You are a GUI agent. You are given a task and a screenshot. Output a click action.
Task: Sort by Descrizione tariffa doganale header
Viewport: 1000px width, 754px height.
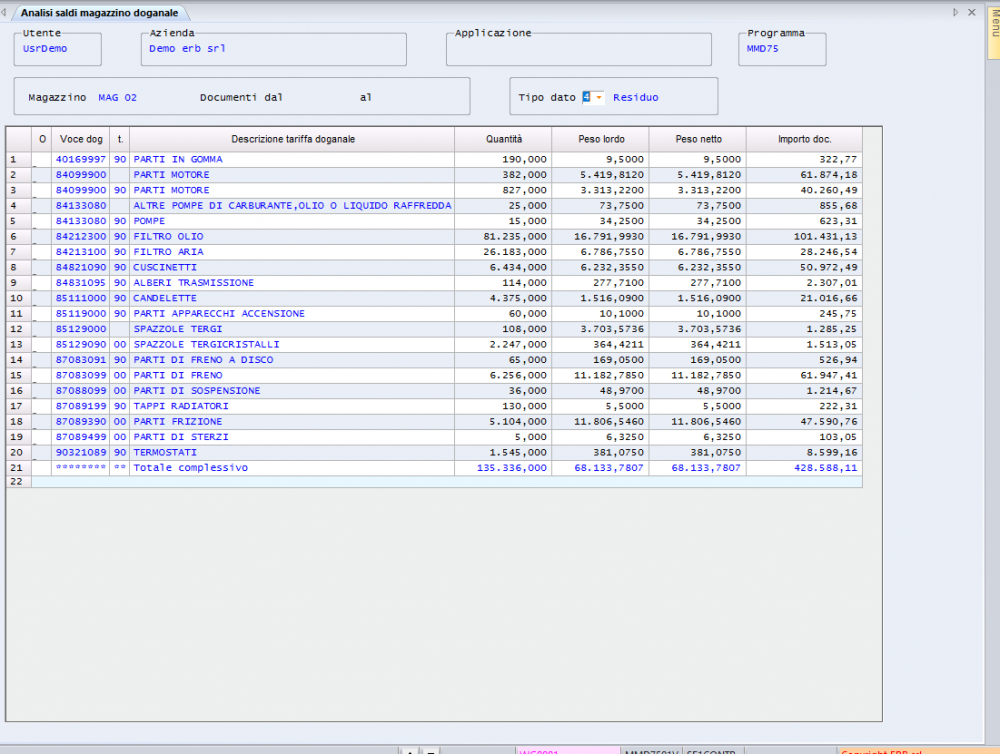(292, 139)
